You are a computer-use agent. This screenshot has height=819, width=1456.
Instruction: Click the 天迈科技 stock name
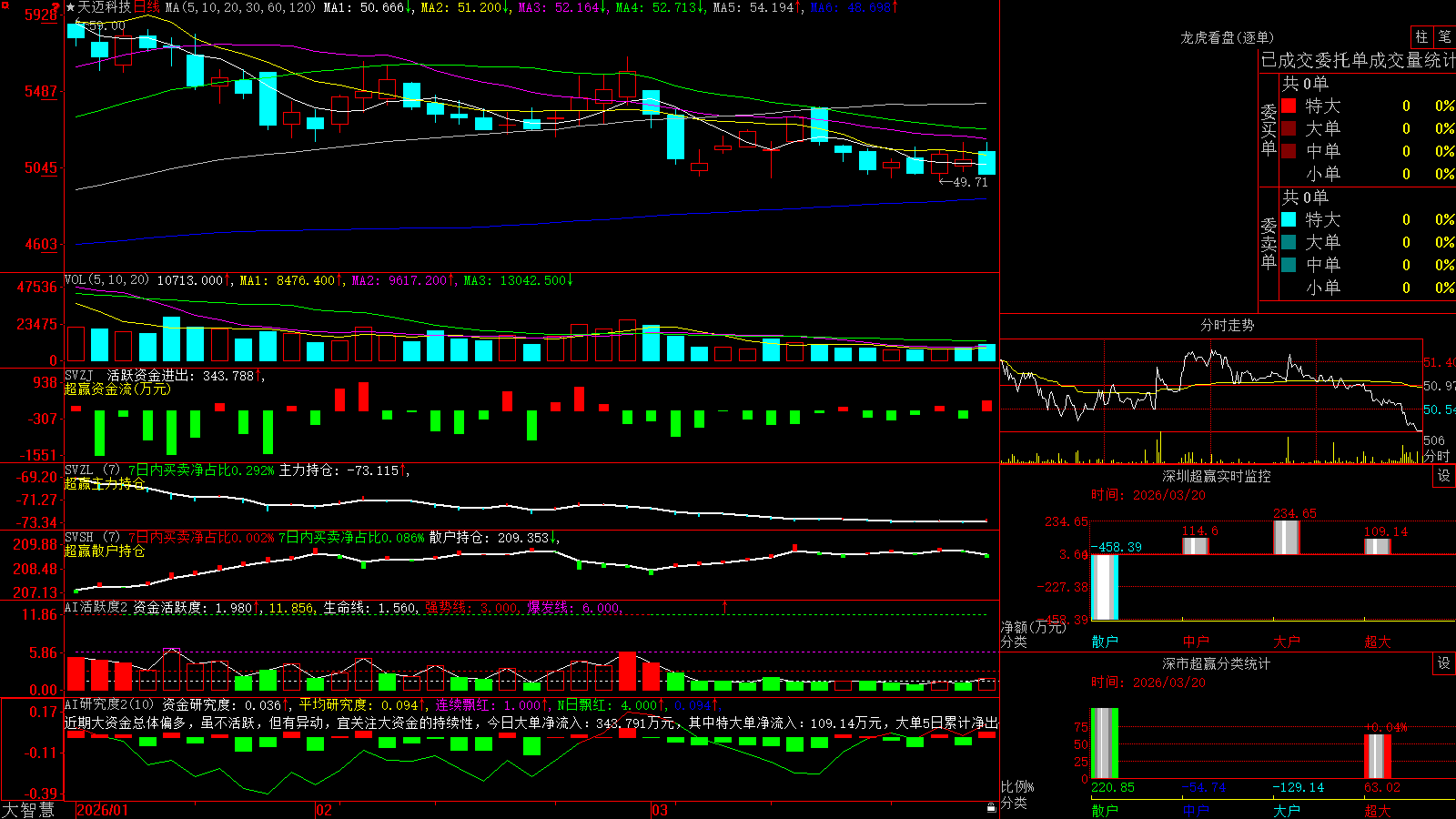[x=104, y=7]
